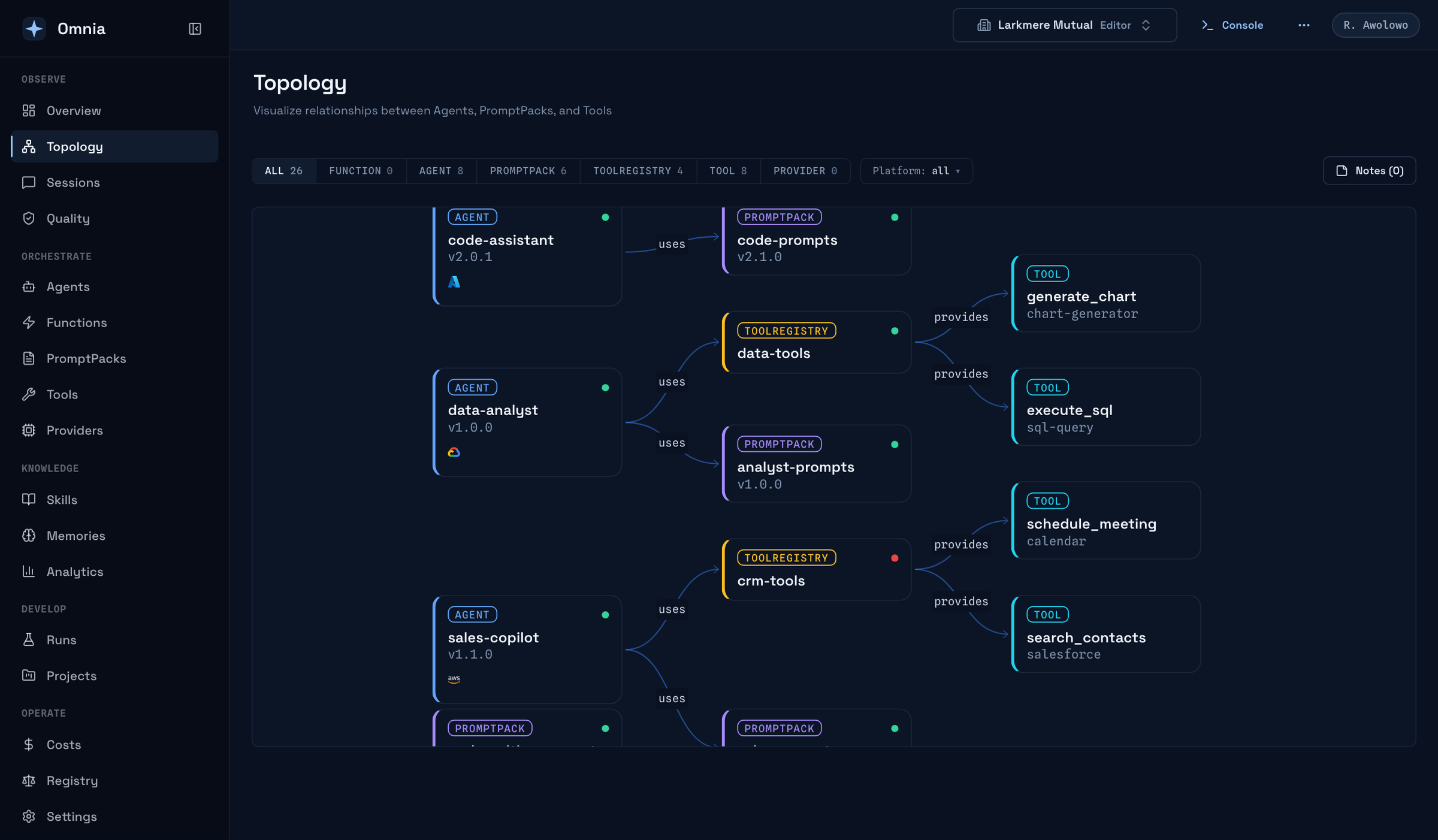Filter by PROMPTPACK 6 tab

pyautogui.click(x=528, y=171)
